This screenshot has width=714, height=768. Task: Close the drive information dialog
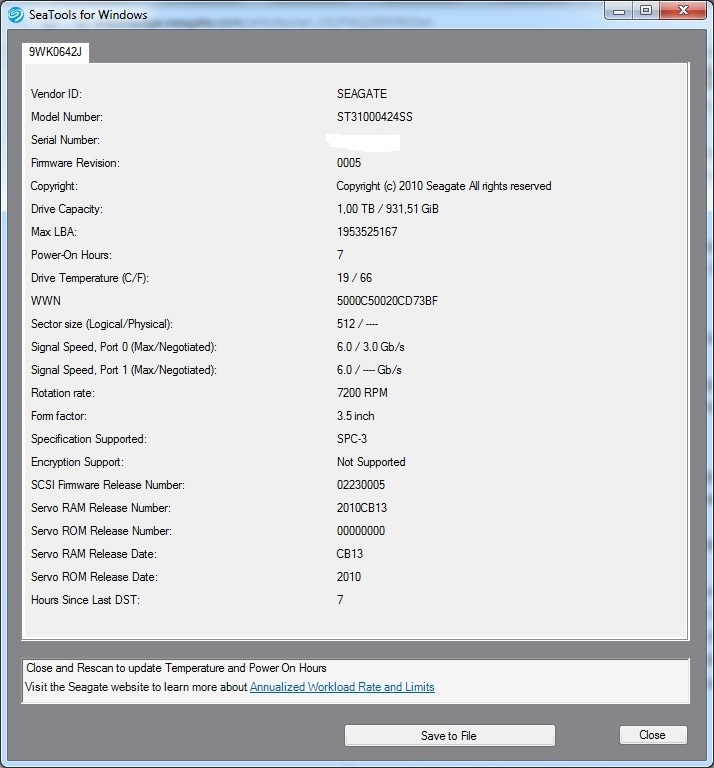[x=653, y=735]
